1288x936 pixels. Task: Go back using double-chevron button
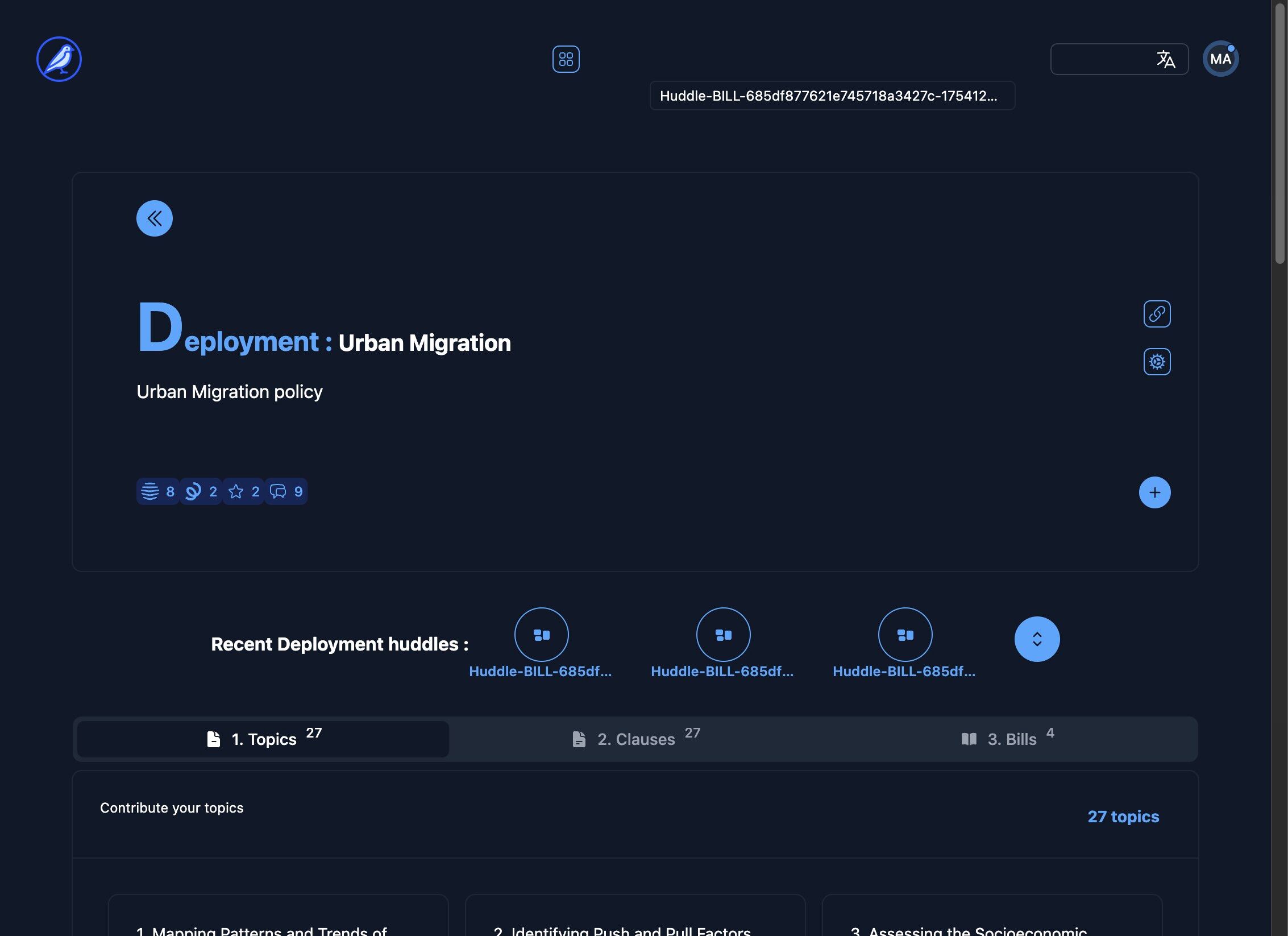click(x=154, y=218)
